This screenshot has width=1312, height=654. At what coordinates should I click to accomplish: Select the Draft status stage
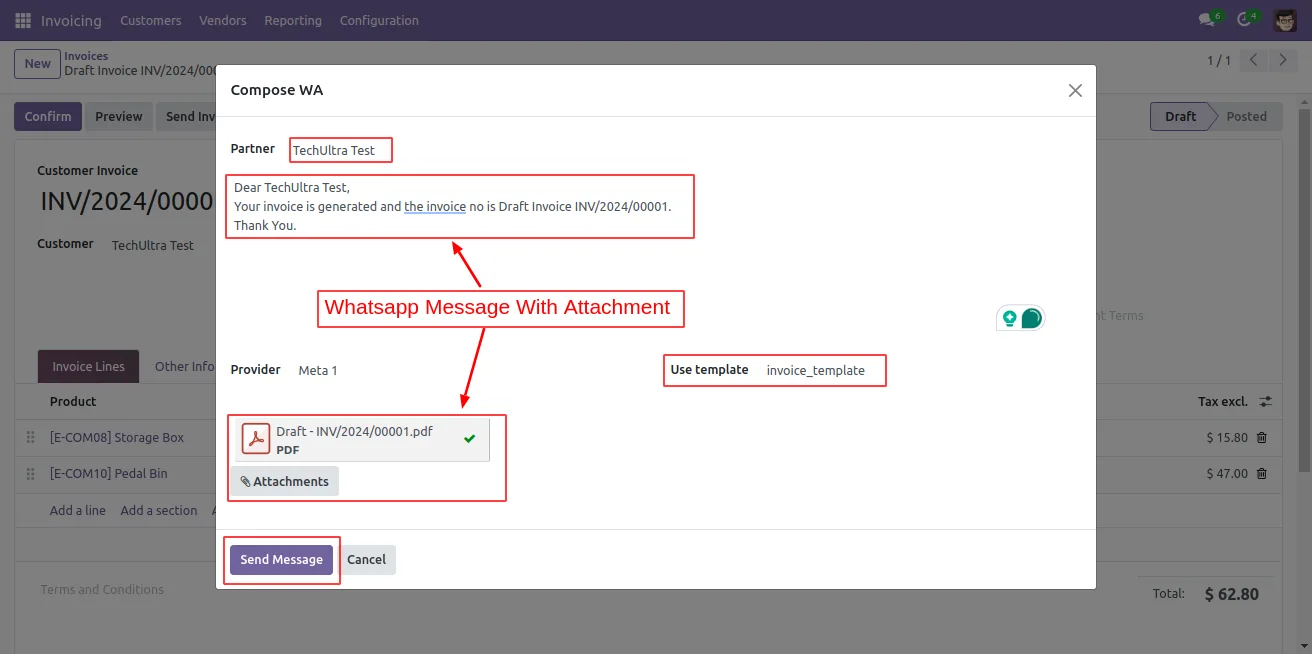1180,116
